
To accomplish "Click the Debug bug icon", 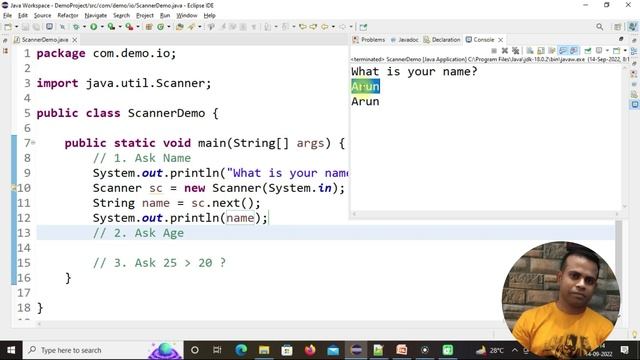I will click(76, 27).
